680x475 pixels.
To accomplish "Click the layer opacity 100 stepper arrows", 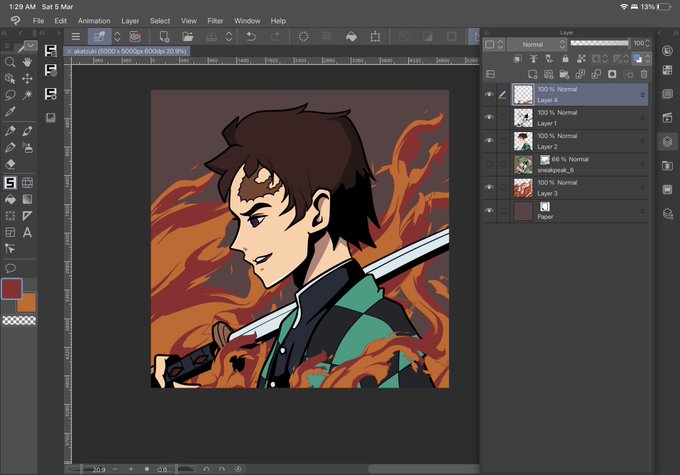I will tap(647, 43).
